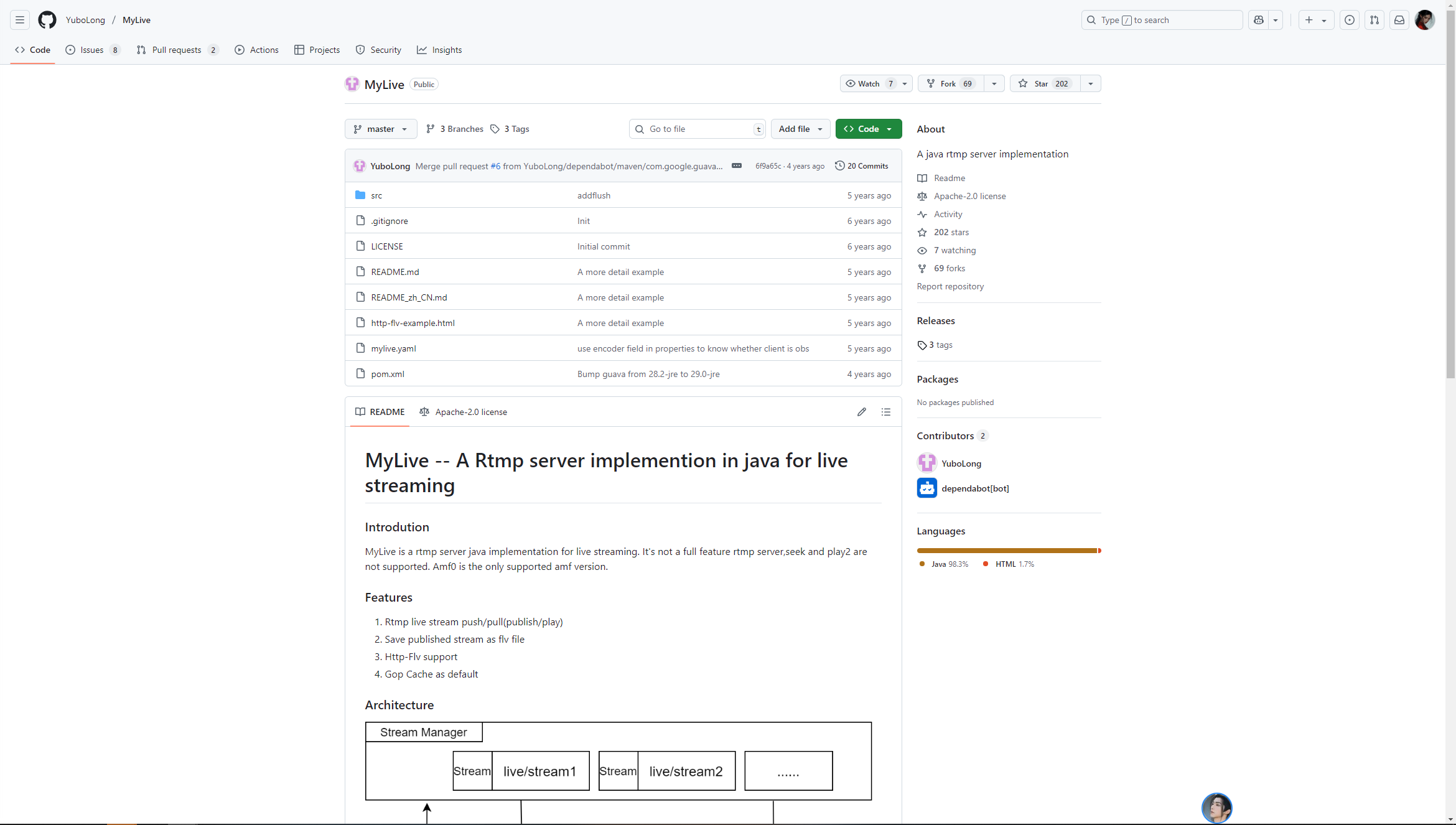Open the master branch selector

(x=381, y=129)
